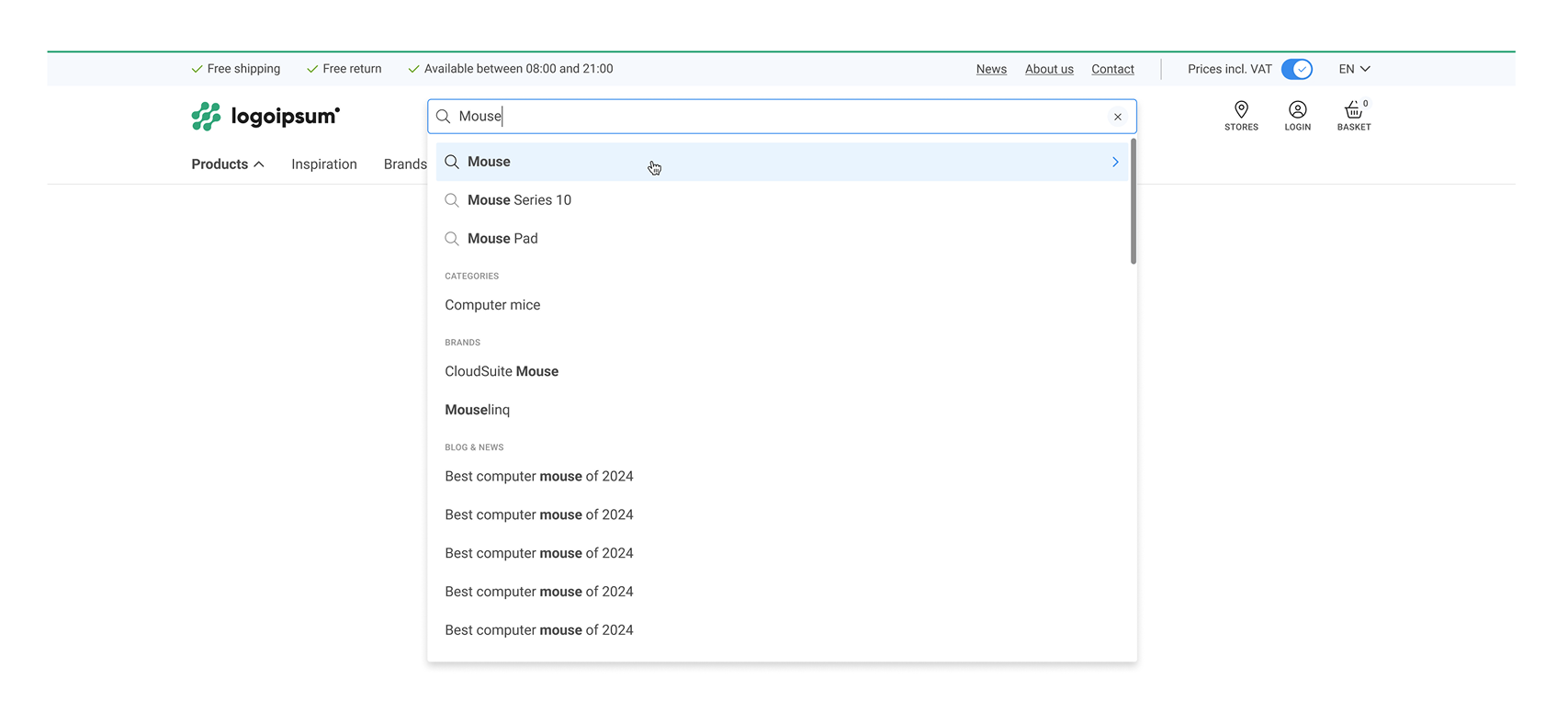Open the EN language dropdown
Viewport: 1568px width, 712px height.
pyautogui.click(x=1354, y=69)
